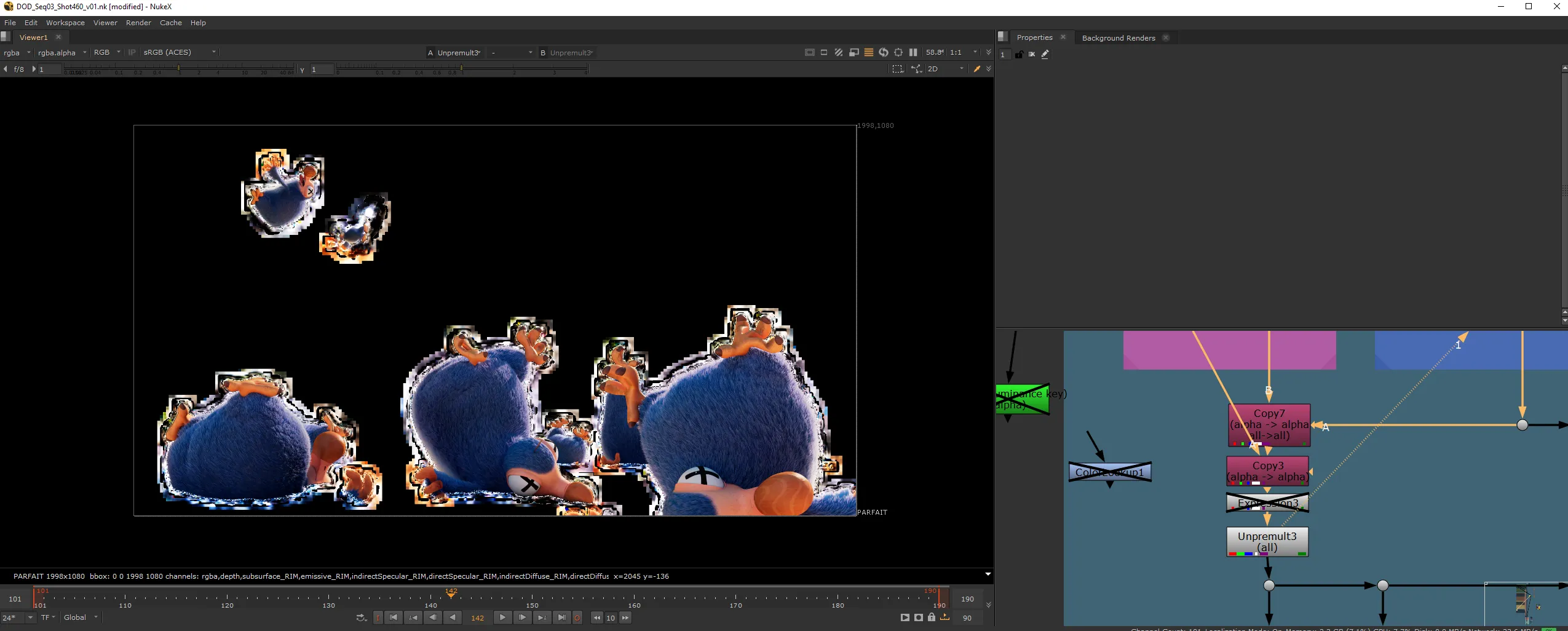
Task: Toggle the clipping warning overlay icon
Action: click(x=809, y=52)
